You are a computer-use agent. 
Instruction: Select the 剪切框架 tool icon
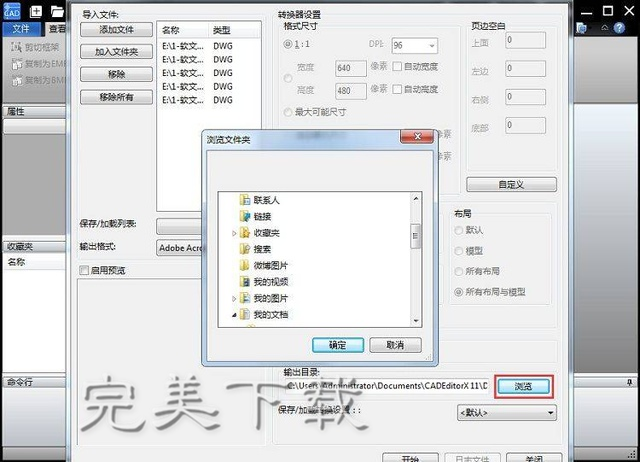click(x=16, y=47)
